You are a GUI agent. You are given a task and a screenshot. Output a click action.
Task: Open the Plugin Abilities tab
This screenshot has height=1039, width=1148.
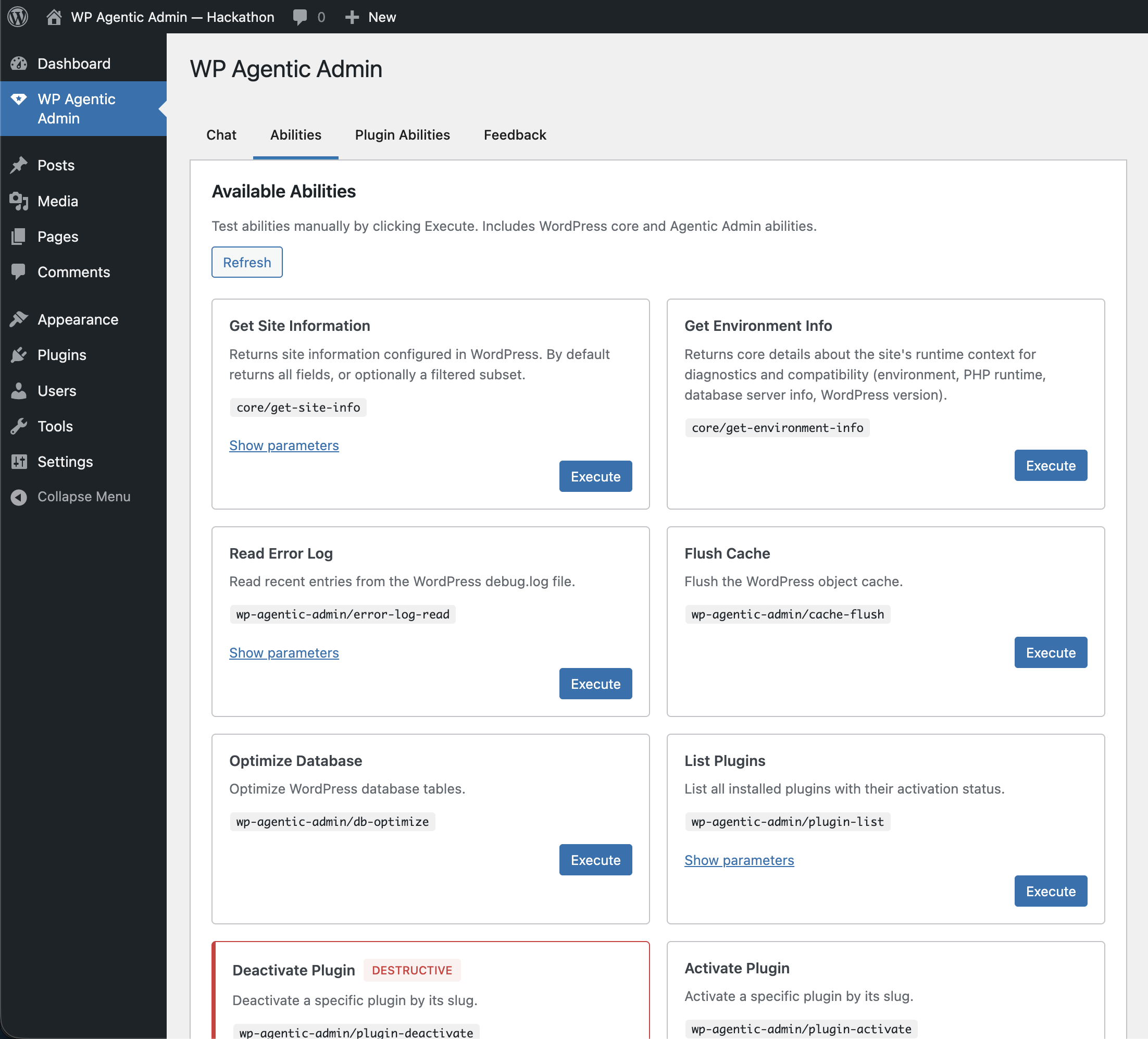[402, 135]
